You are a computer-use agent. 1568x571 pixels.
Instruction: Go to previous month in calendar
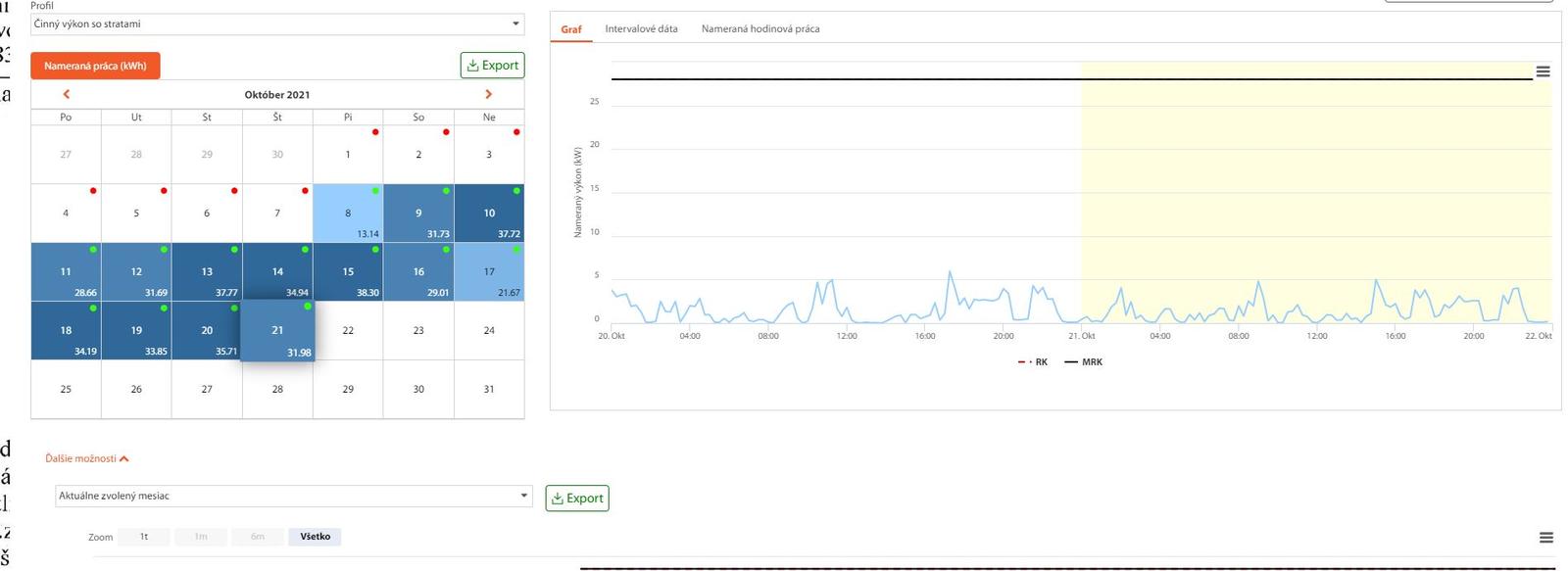(67, 94)
